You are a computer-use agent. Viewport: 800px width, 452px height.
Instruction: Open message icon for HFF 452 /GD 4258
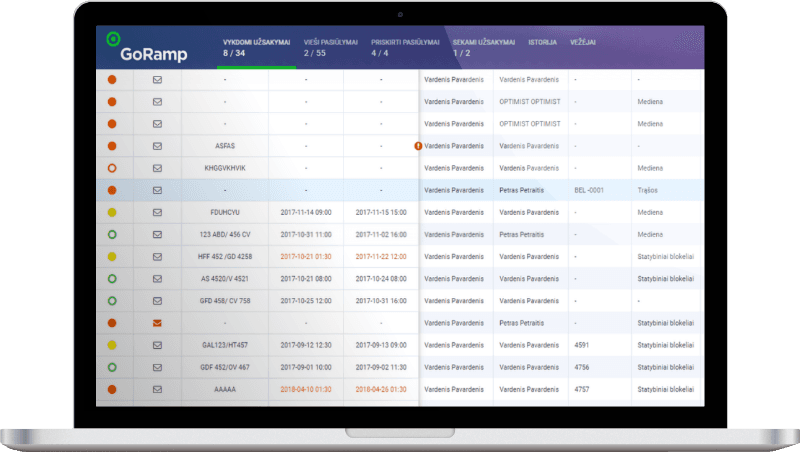157,256
